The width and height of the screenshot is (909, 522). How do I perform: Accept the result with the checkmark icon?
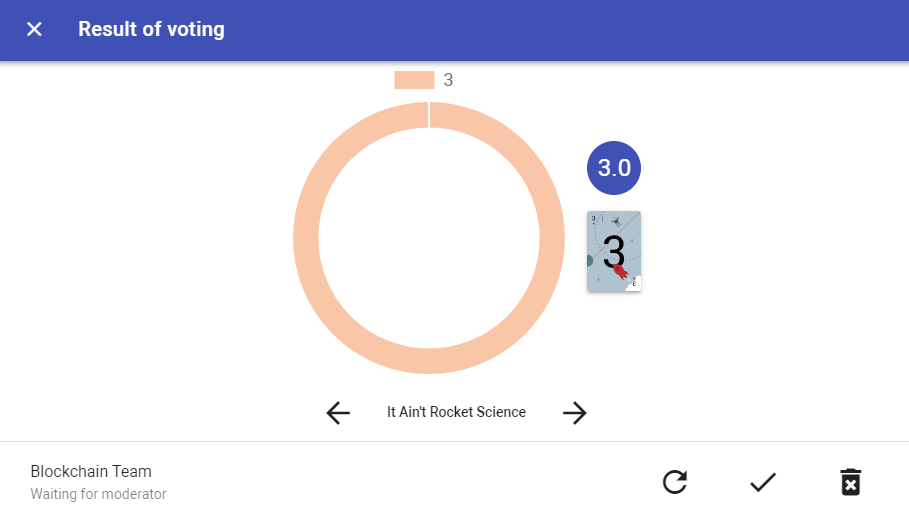click(x=763, y=482)
